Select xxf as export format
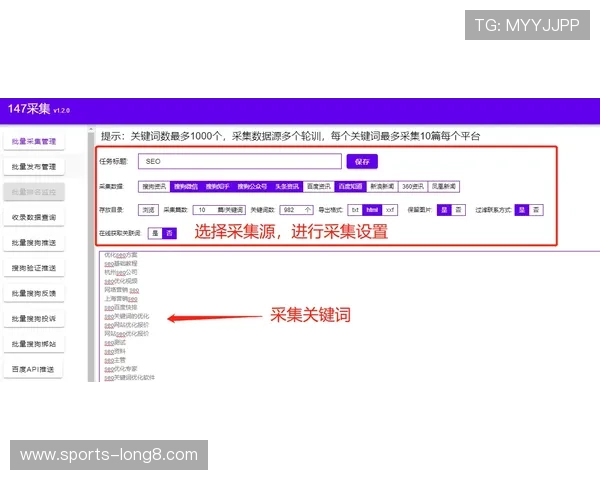Screen dimensions: 600x480 pos(390,210)
